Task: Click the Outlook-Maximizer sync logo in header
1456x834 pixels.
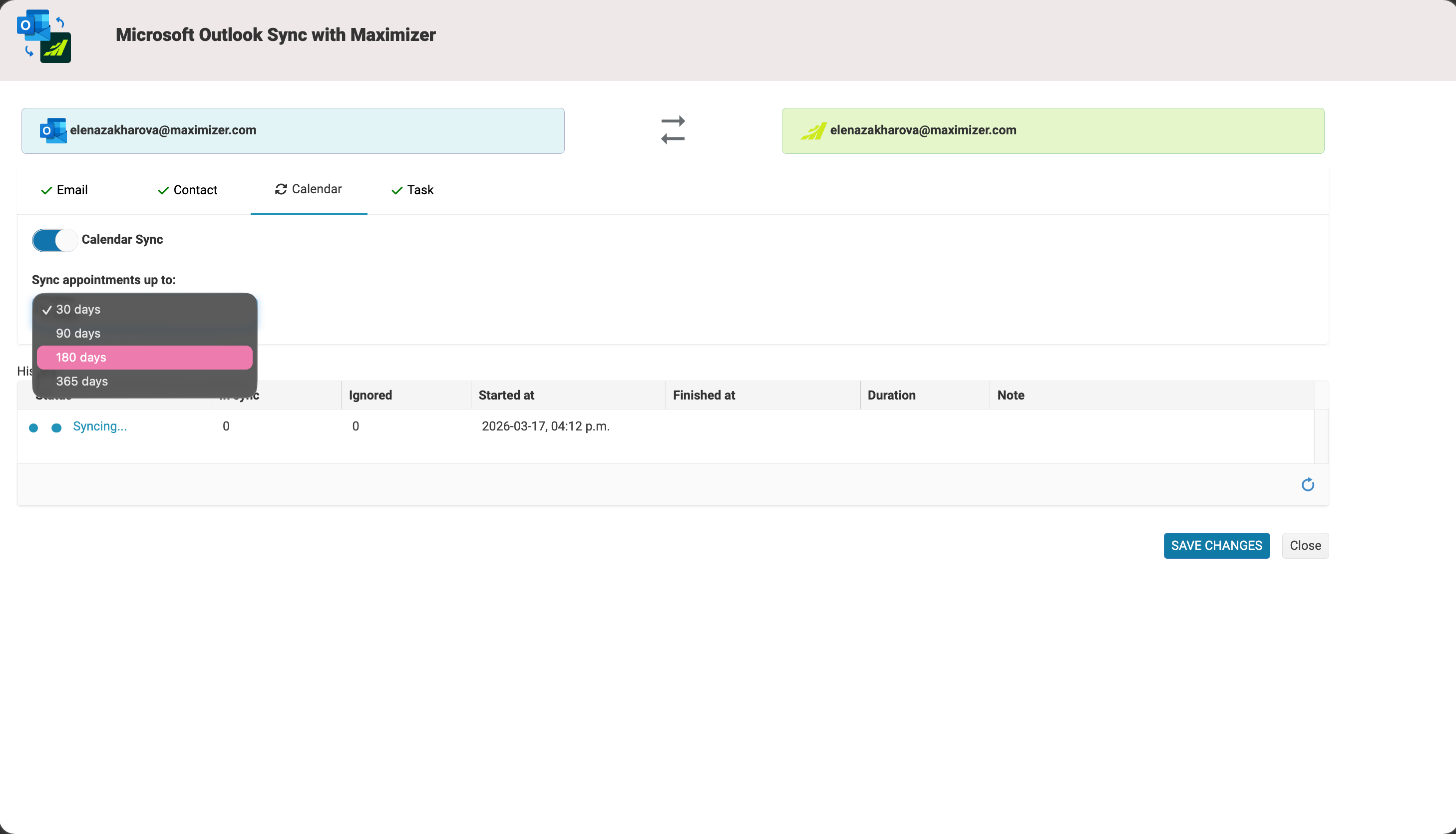Action: point(44,35)
